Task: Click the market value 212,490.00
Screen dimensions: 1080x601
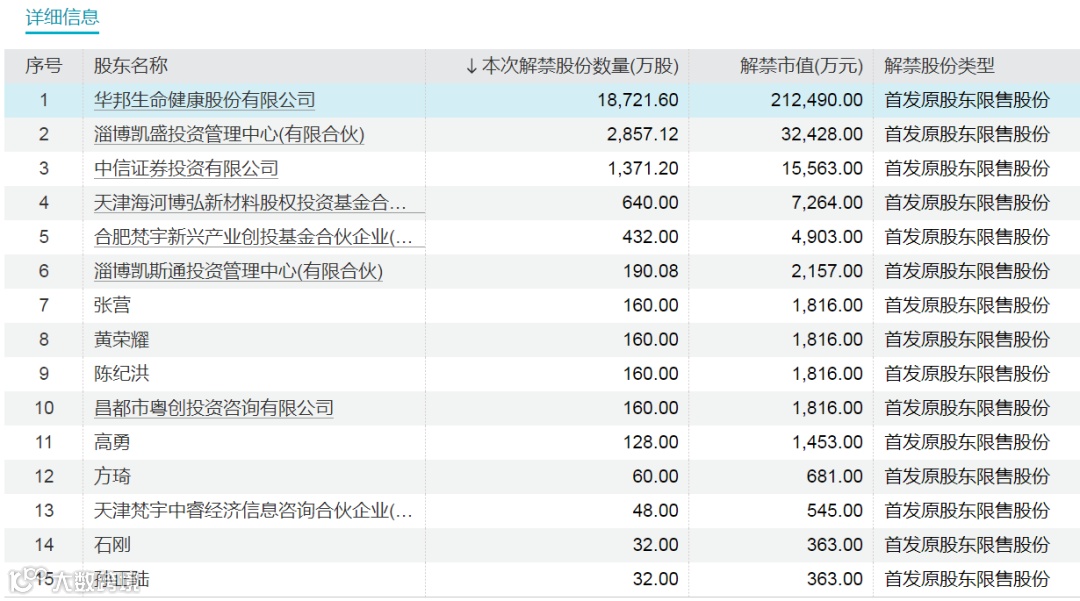Action: [817, 101]
